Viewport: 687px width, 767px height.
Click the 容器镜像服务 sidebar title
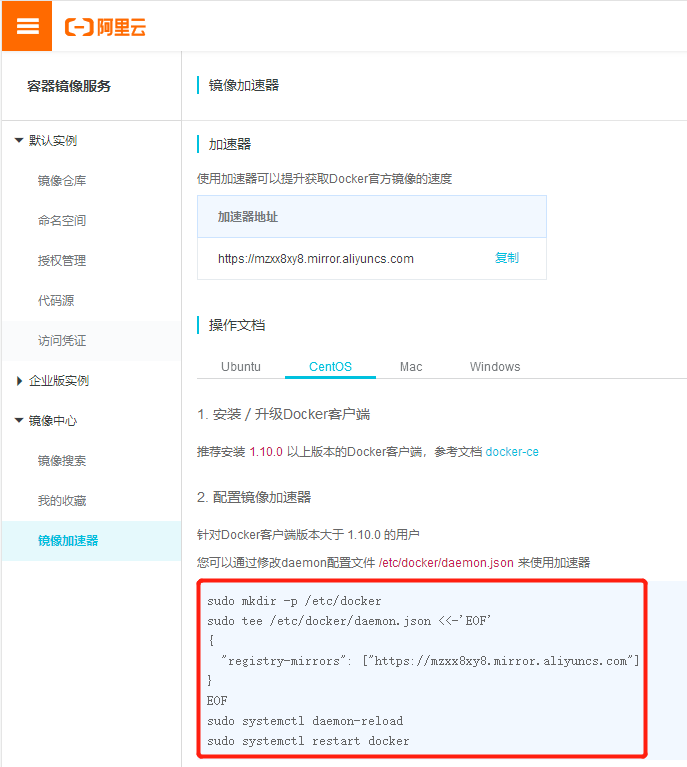pyautogui.click(x=69, y=86)
